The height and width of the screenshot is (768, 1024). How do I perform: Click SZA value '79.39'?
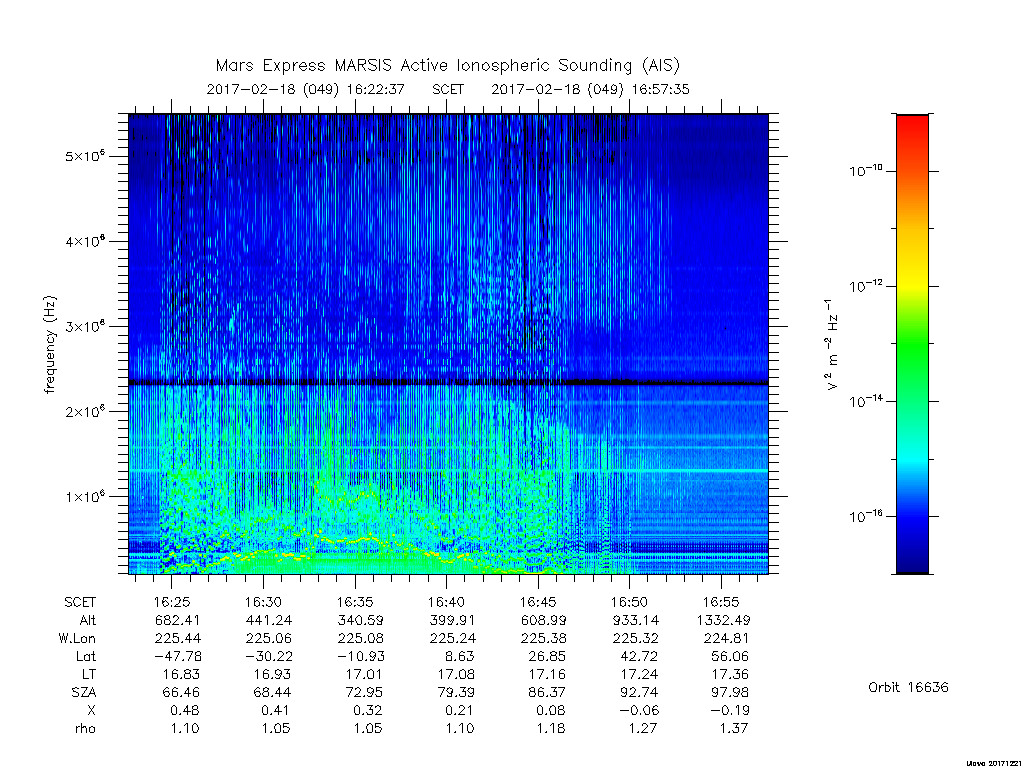click(455, 692)
